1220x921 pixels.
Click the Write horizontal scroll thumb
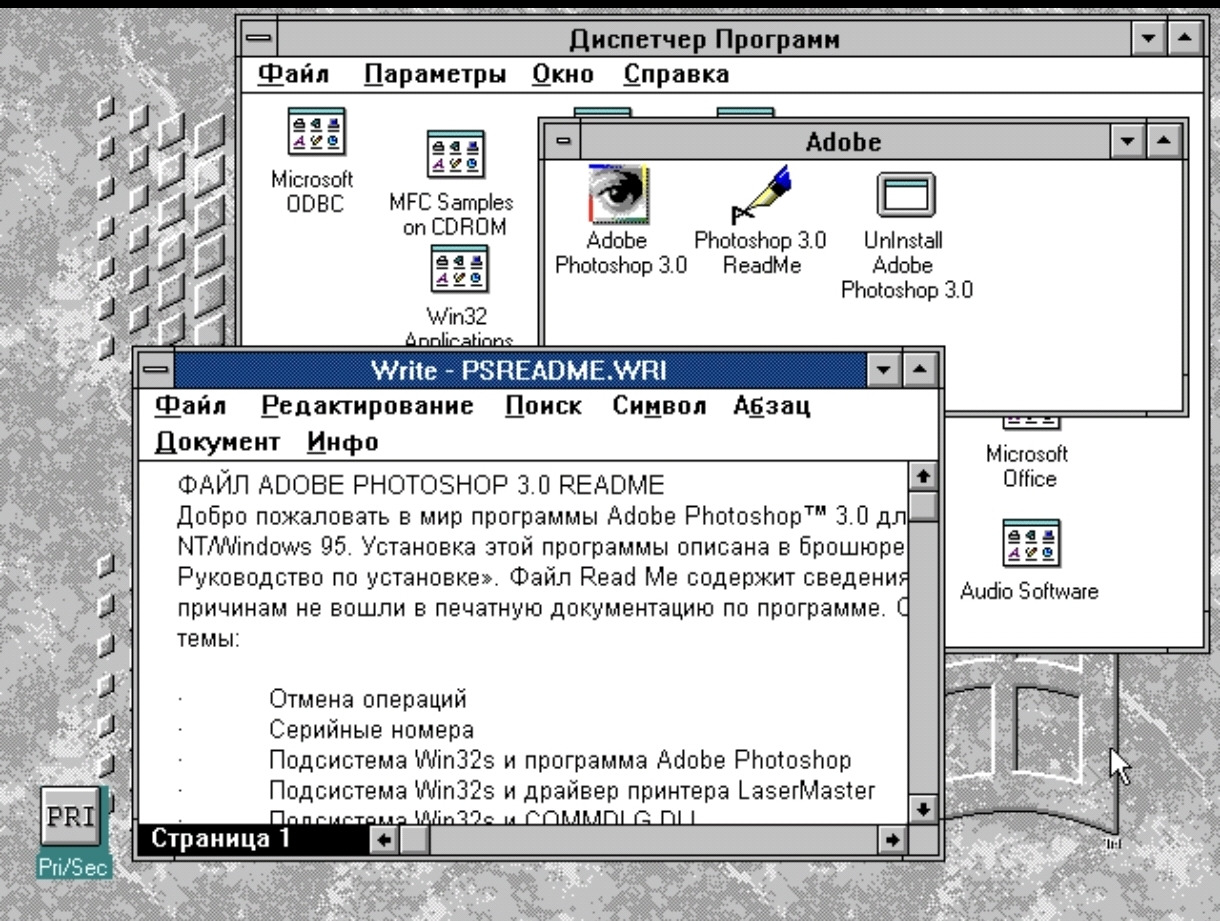(416, 838)
